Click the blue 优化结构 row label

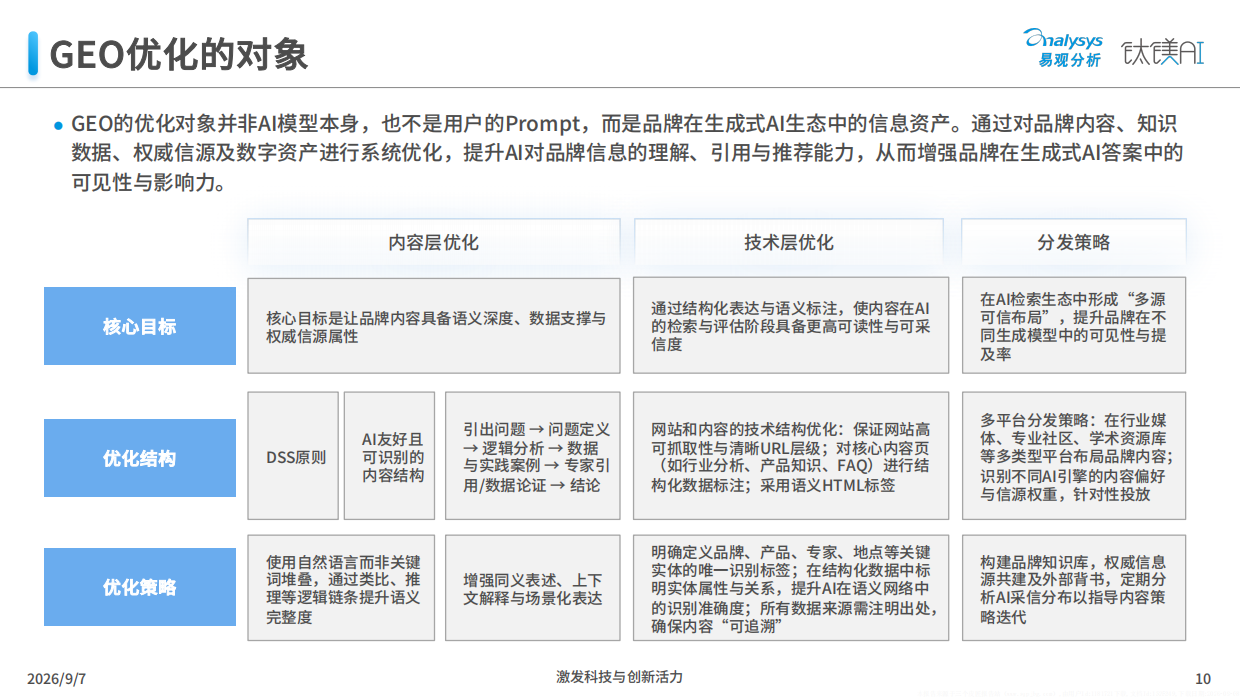(x=140, y=458)
